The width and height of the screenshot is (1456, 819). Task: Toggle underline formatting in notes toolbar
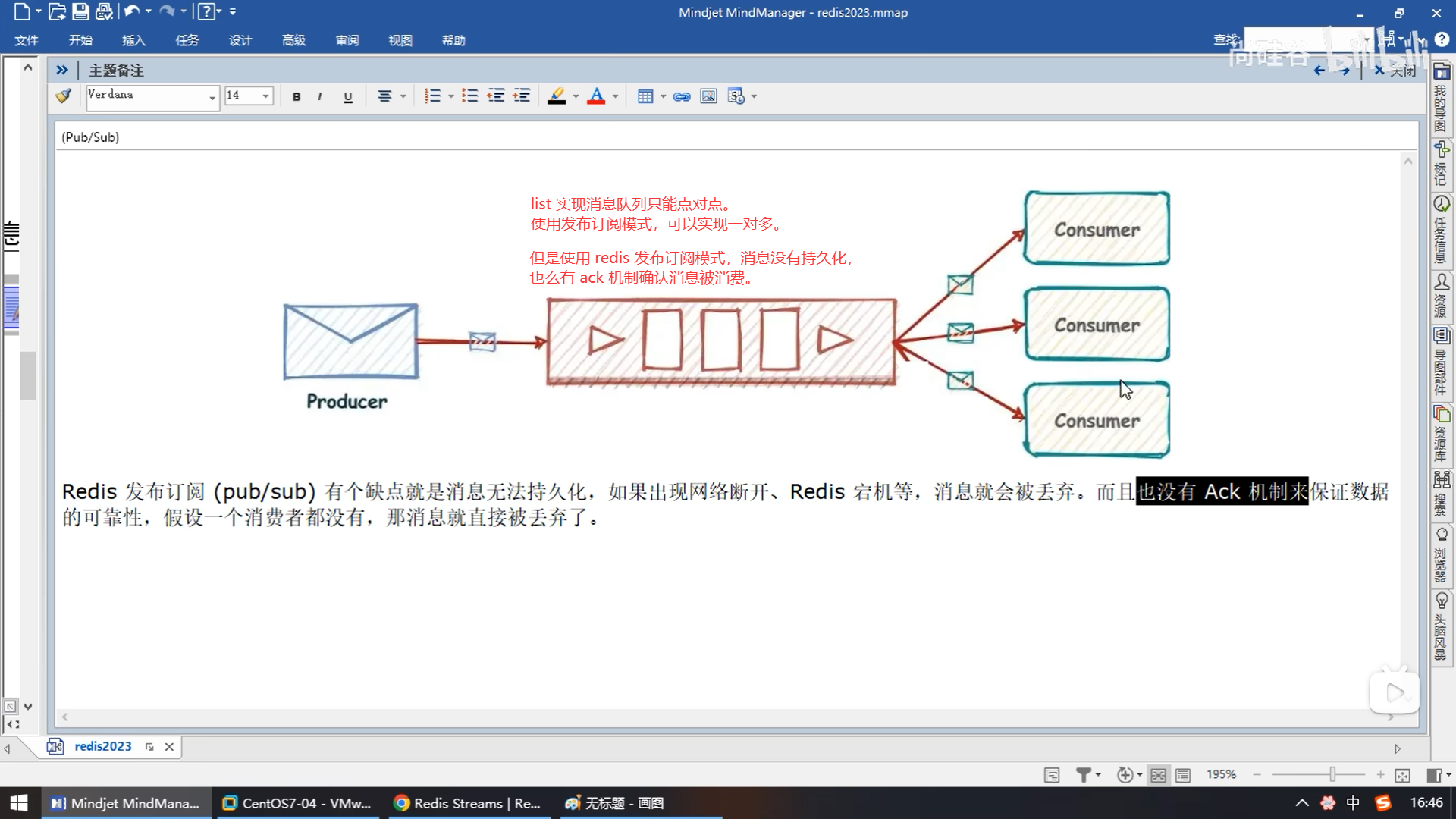point(348,96)
